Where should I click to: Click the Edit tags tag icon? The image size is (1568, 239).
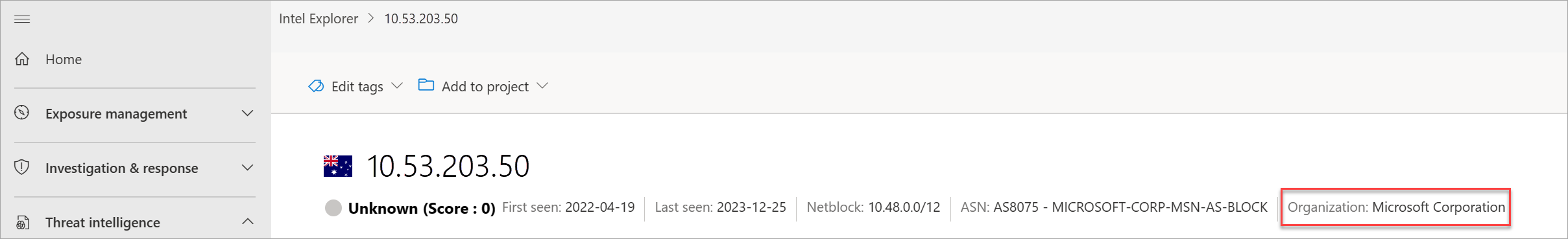tap(316, 86)
